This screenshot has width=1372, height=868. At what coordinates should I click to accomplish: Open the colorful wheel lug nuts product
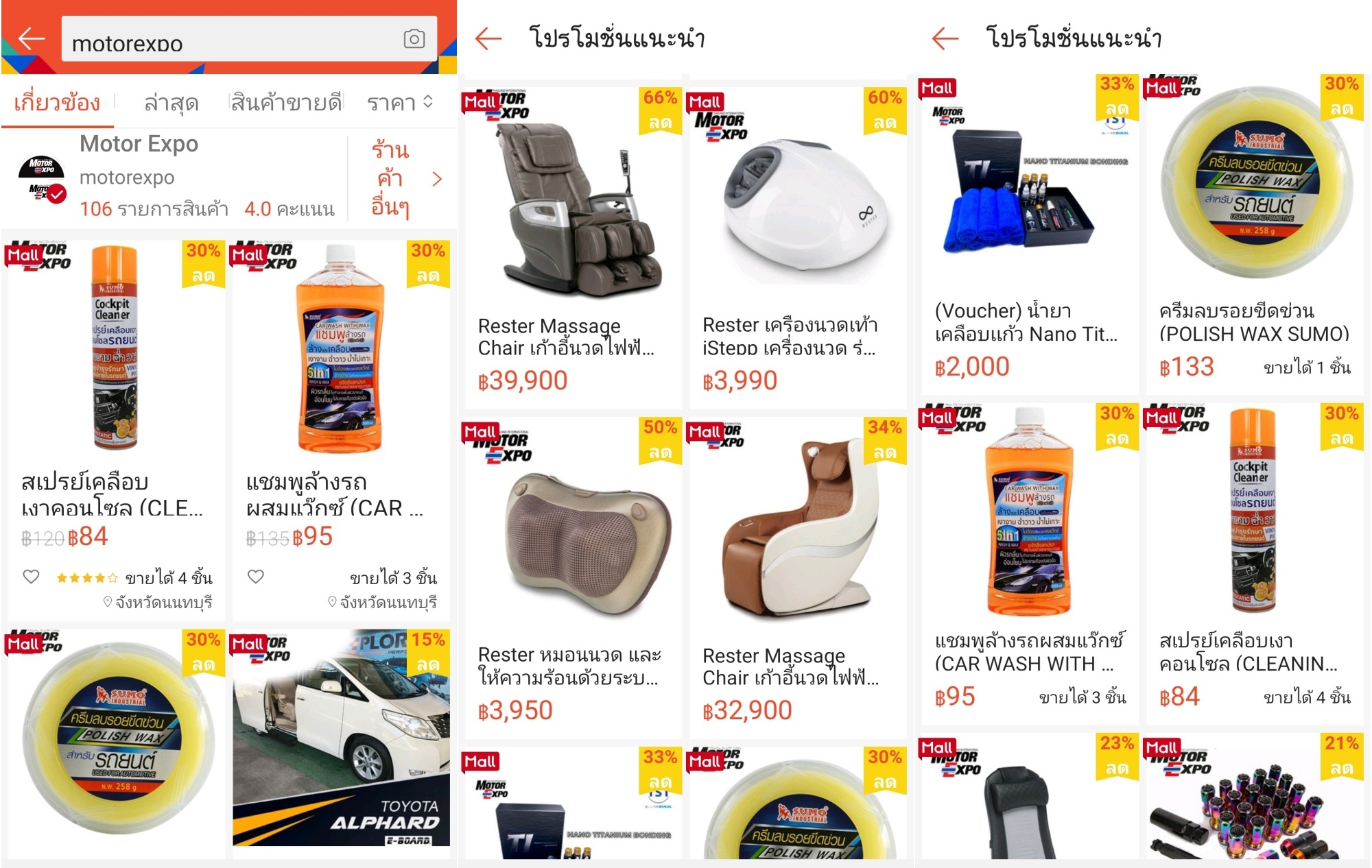click(x=1255, y=796)
